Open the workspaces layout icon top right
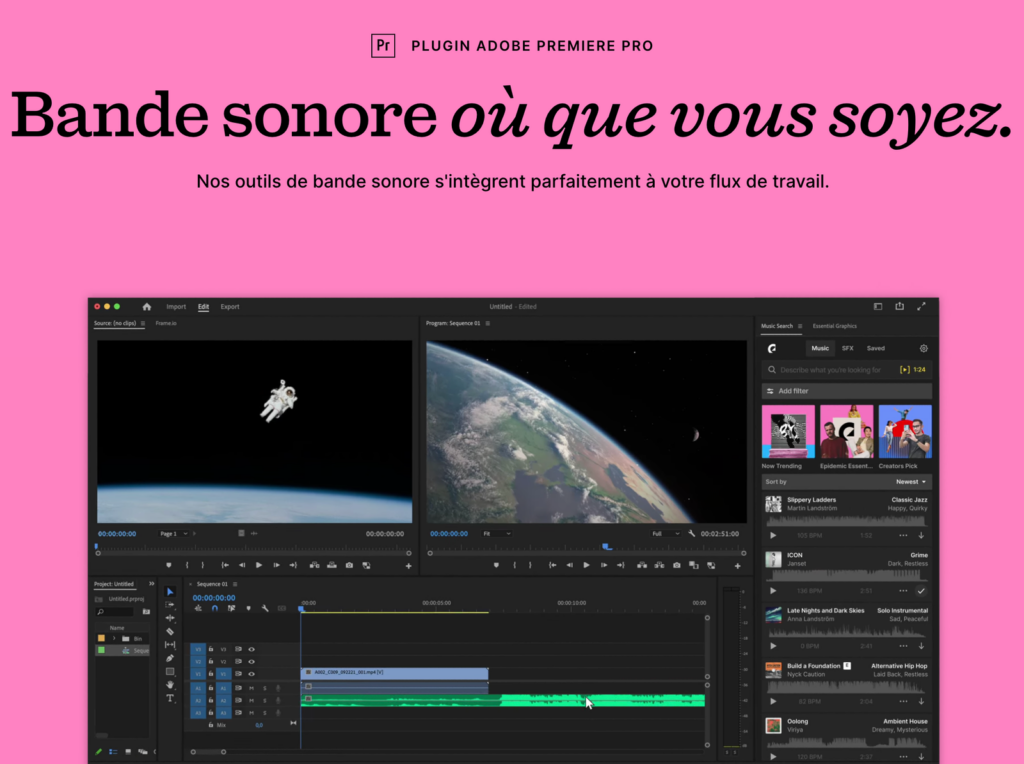Image resolution: width=1024 pixels, height=764 pixels. pos(878,306)
